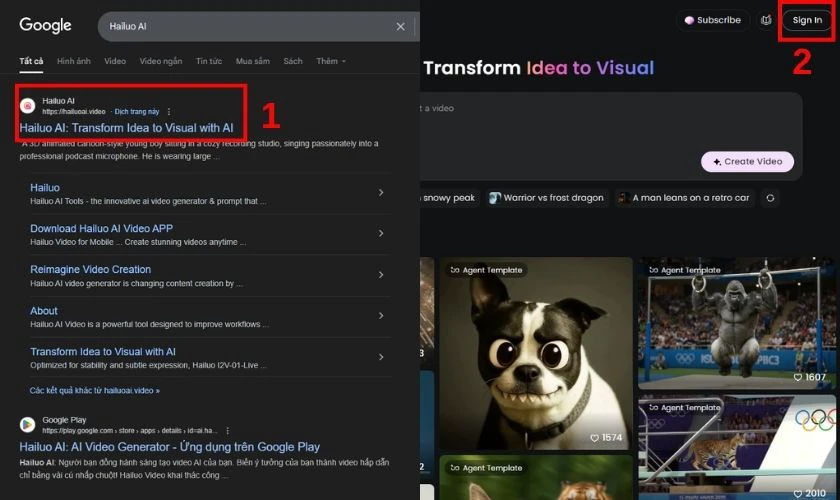Click the Subscribe button

pyautogui.click(x=712, y=20)
